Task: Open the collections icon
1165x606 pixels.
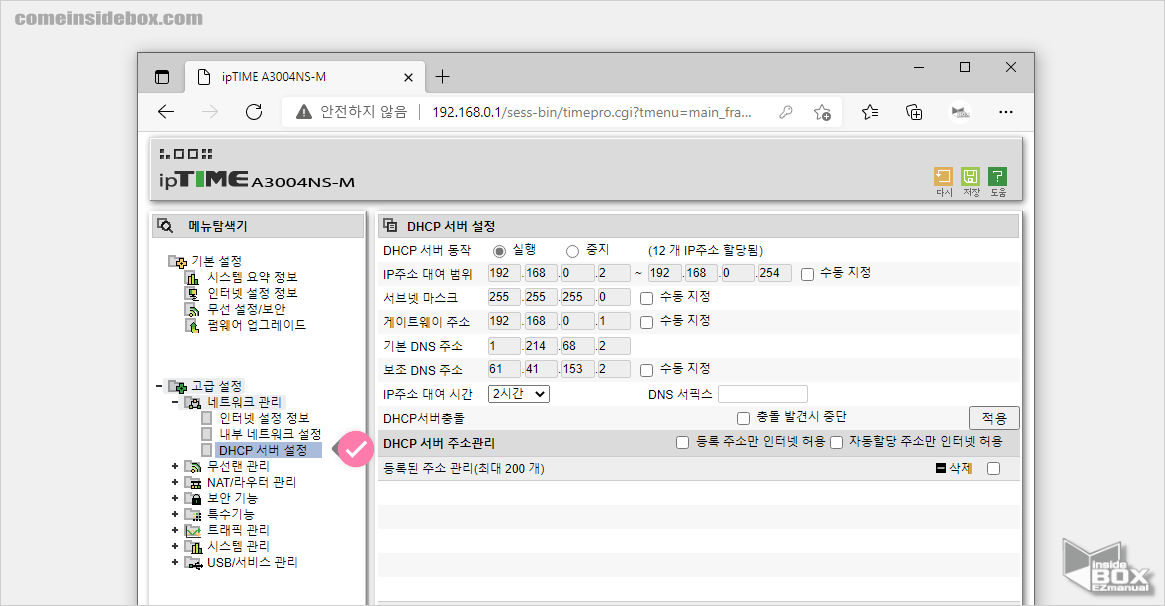Action: (x=915, y=112)
